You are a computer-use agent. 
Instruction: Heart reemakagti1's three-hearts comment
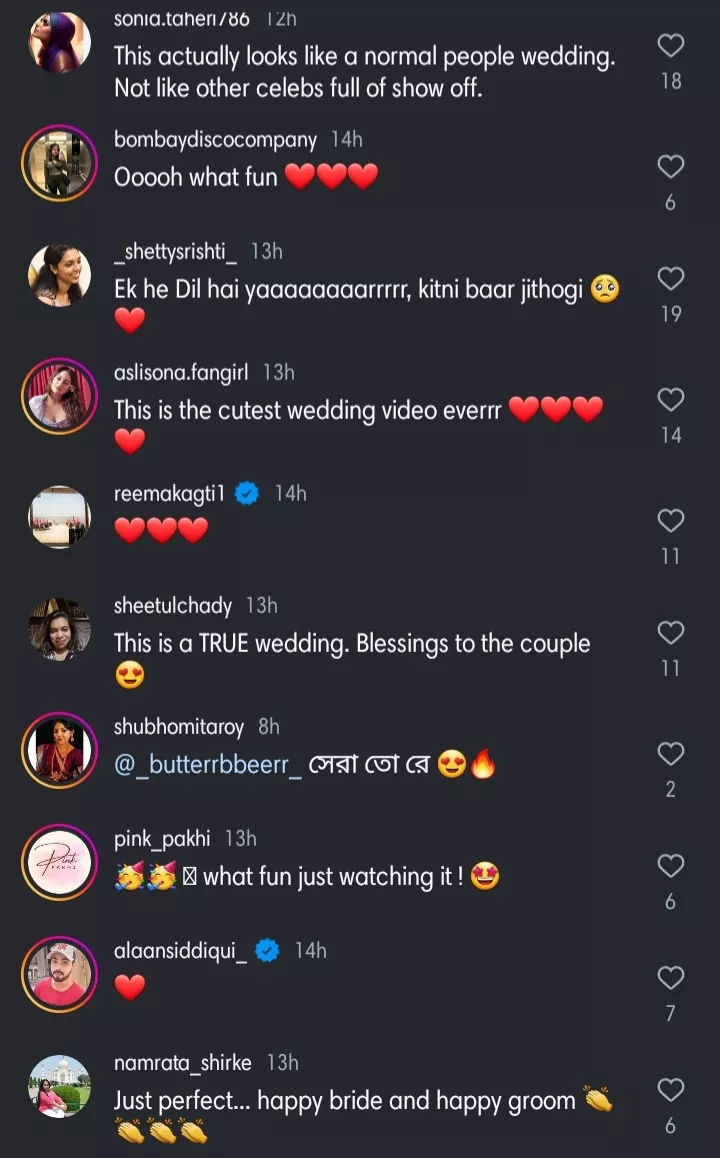pos(671,521)
